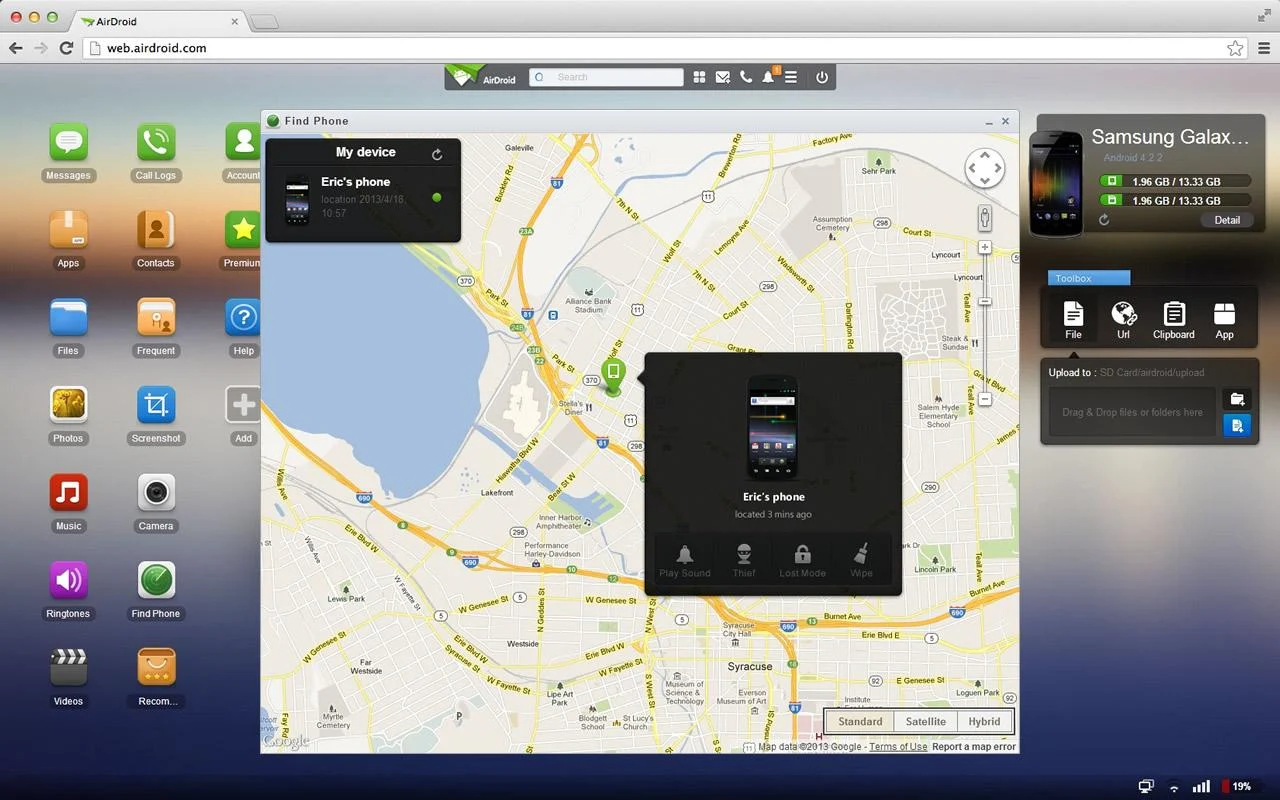Click the Lost Mode lock icon
Screen dimensions: 1280x800
point(802,555)
